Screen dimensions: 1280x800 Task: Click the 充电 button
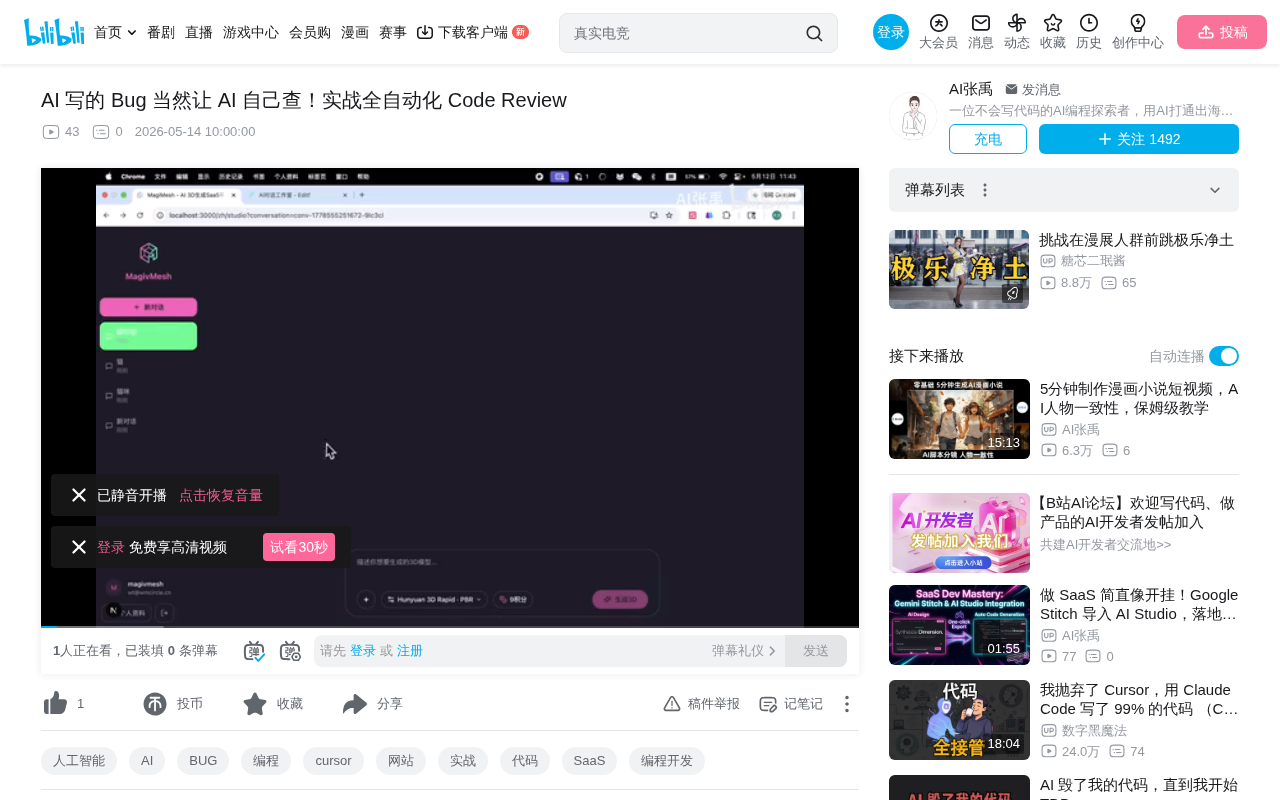(988, 139)
